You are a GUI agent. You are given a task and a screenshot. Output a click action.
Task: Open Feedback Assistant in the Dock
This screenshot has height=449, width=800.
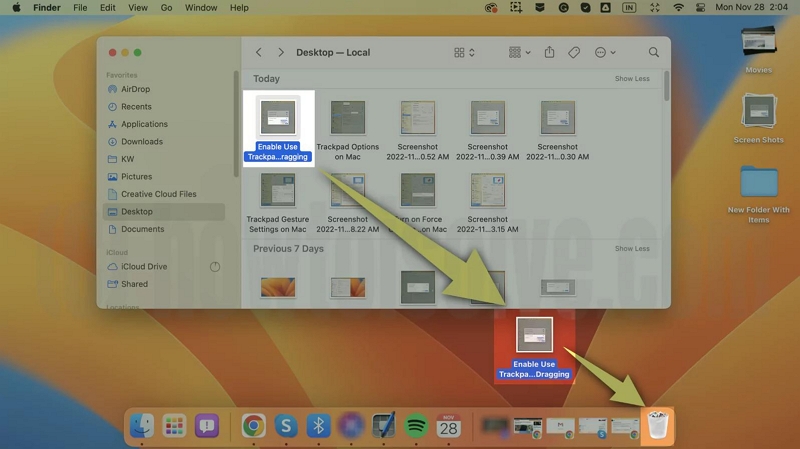207,426
